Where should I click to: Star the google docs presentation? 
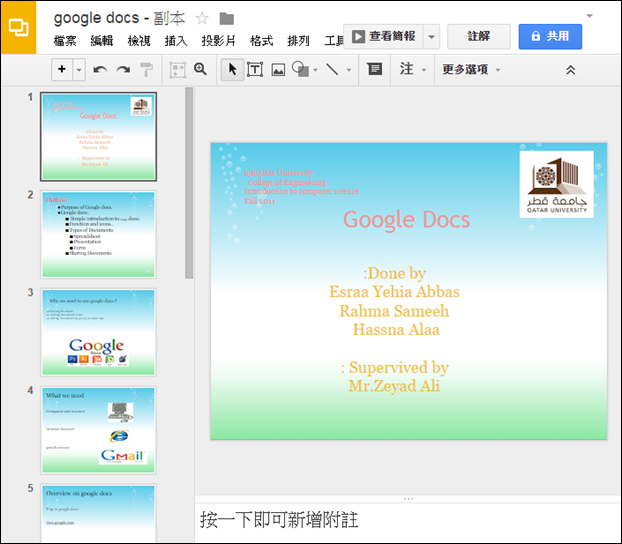coord(202,18)
